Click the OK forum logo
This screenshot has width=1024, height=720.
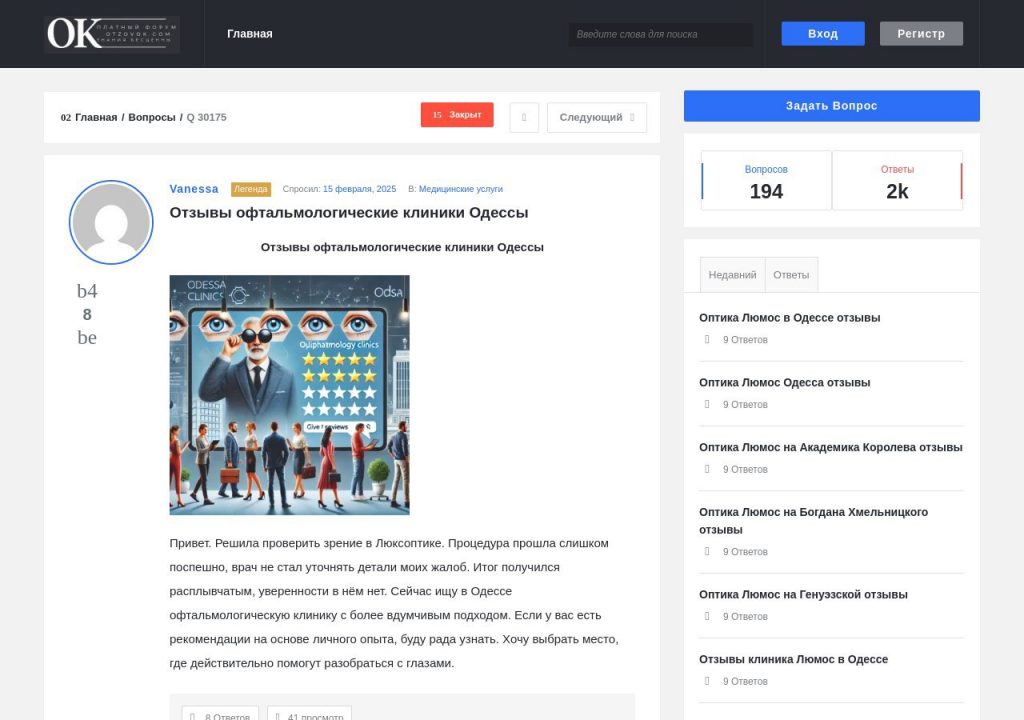(112, 34)
